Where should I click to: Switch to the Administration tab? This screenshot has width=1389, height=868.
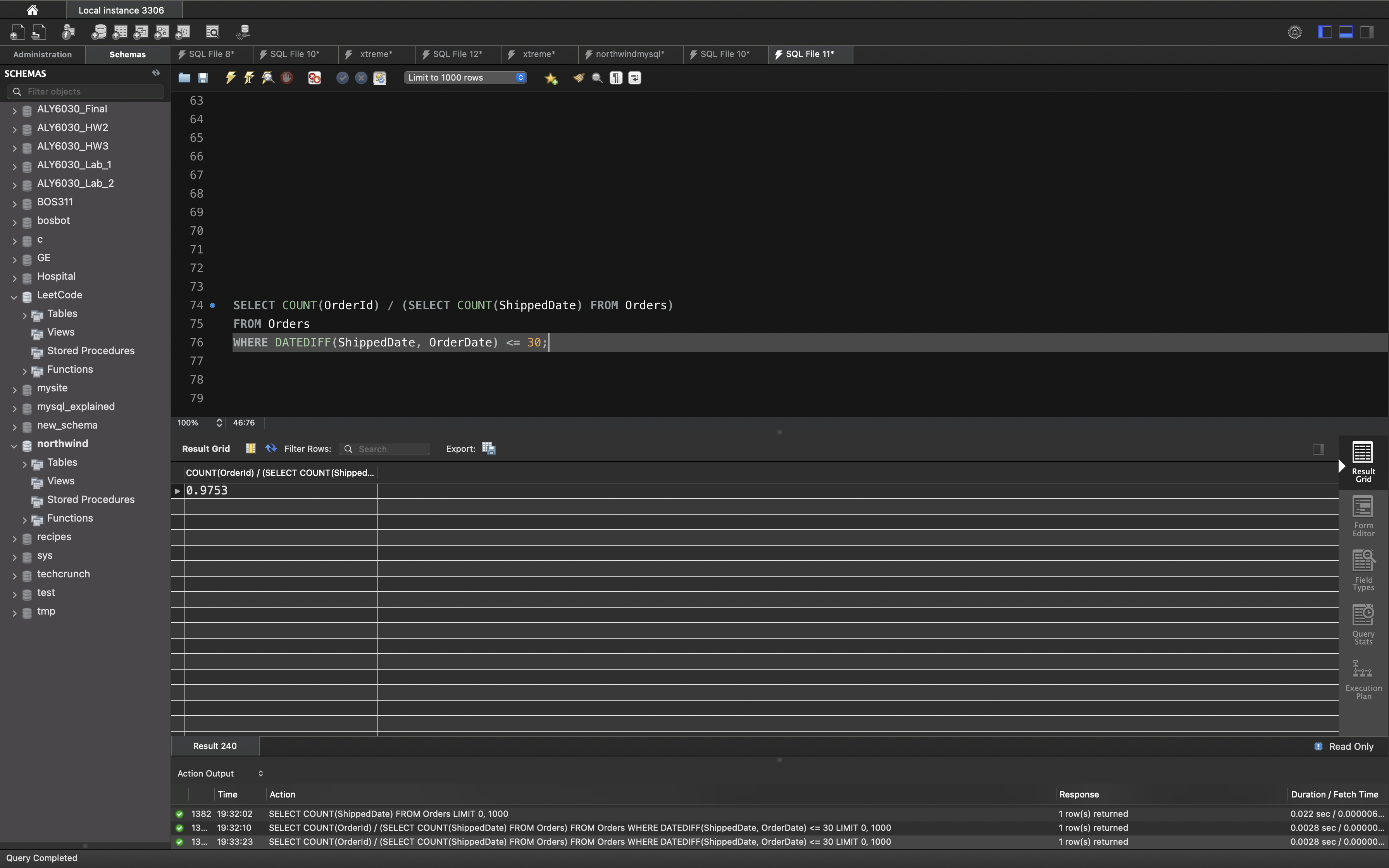tap(43, 55)
